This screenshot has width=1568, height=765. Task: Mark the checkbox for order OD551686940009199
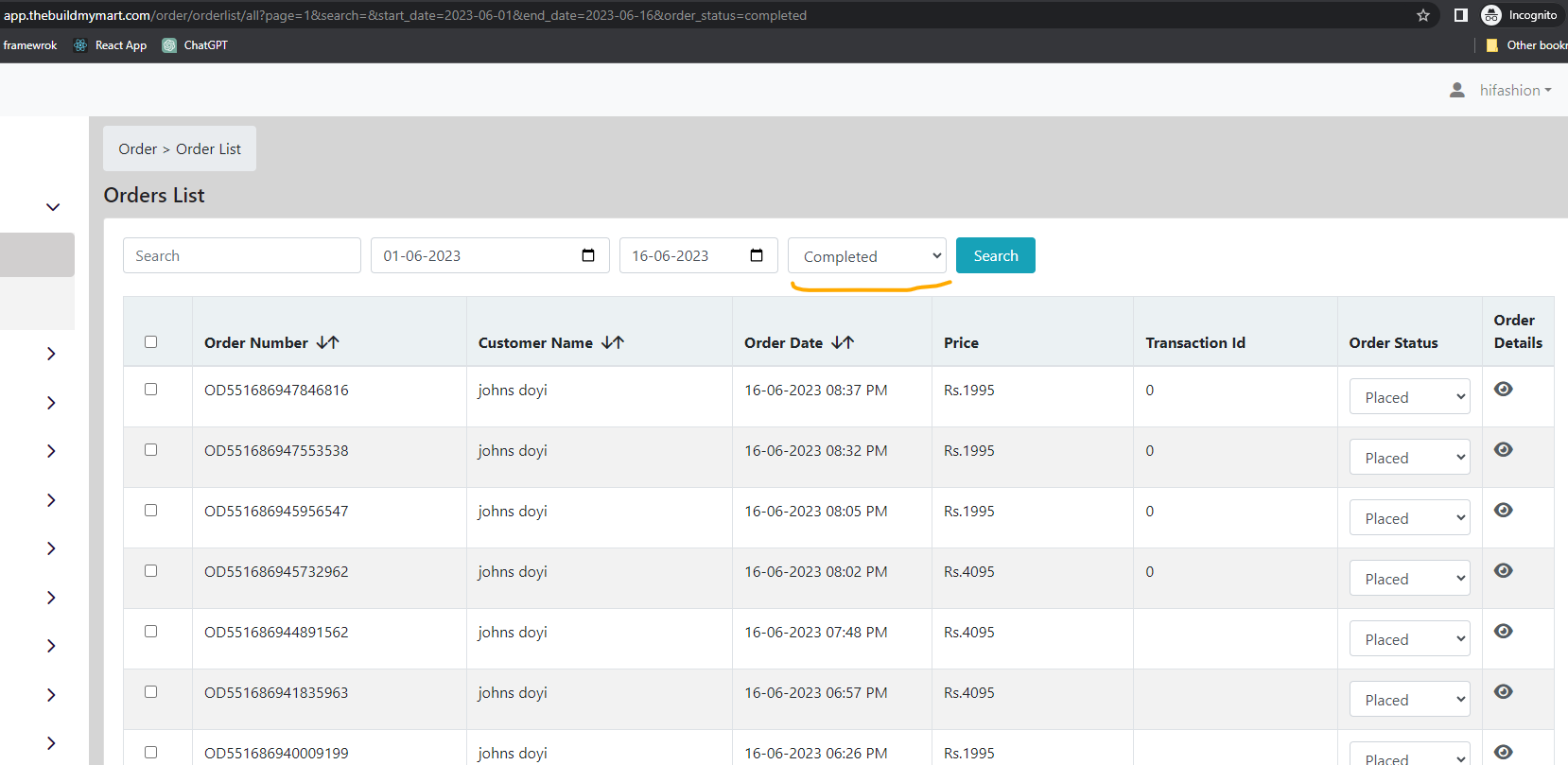click(x=151, y=753)
